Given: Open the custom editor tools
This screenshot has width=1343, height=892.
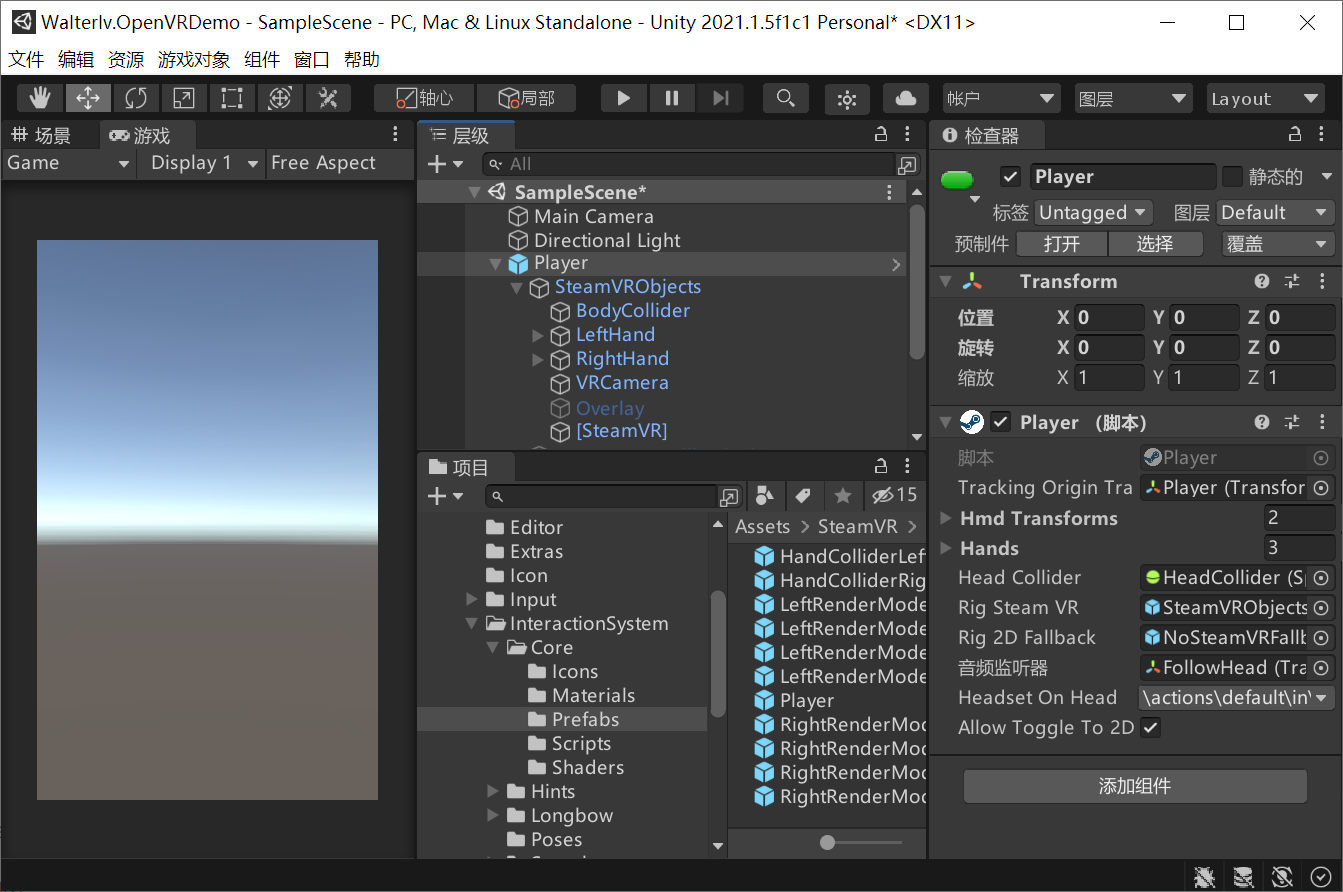Looking at the screenshot, I should (328, 98).
